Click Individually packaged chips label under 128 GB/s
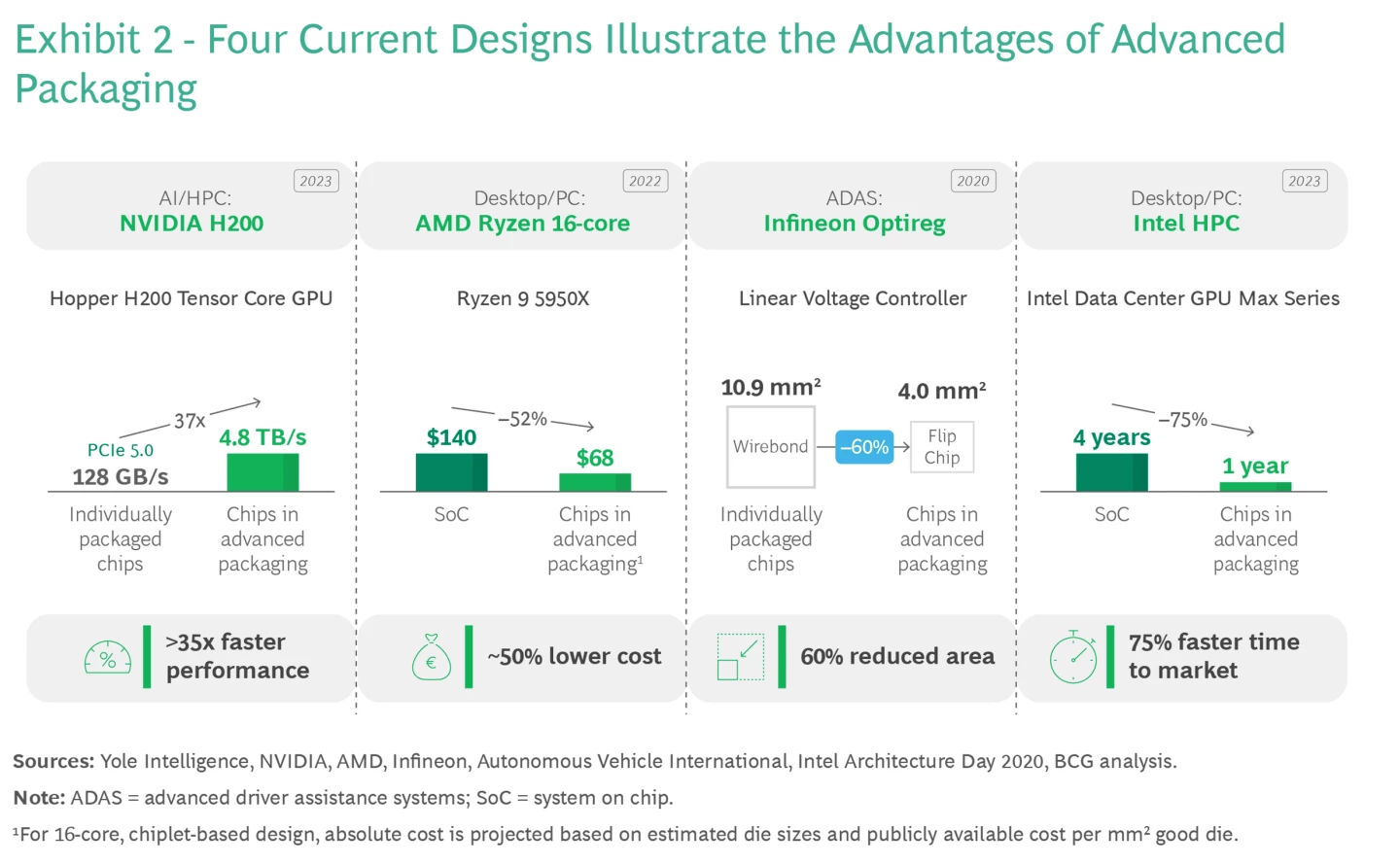 point(121,539)
